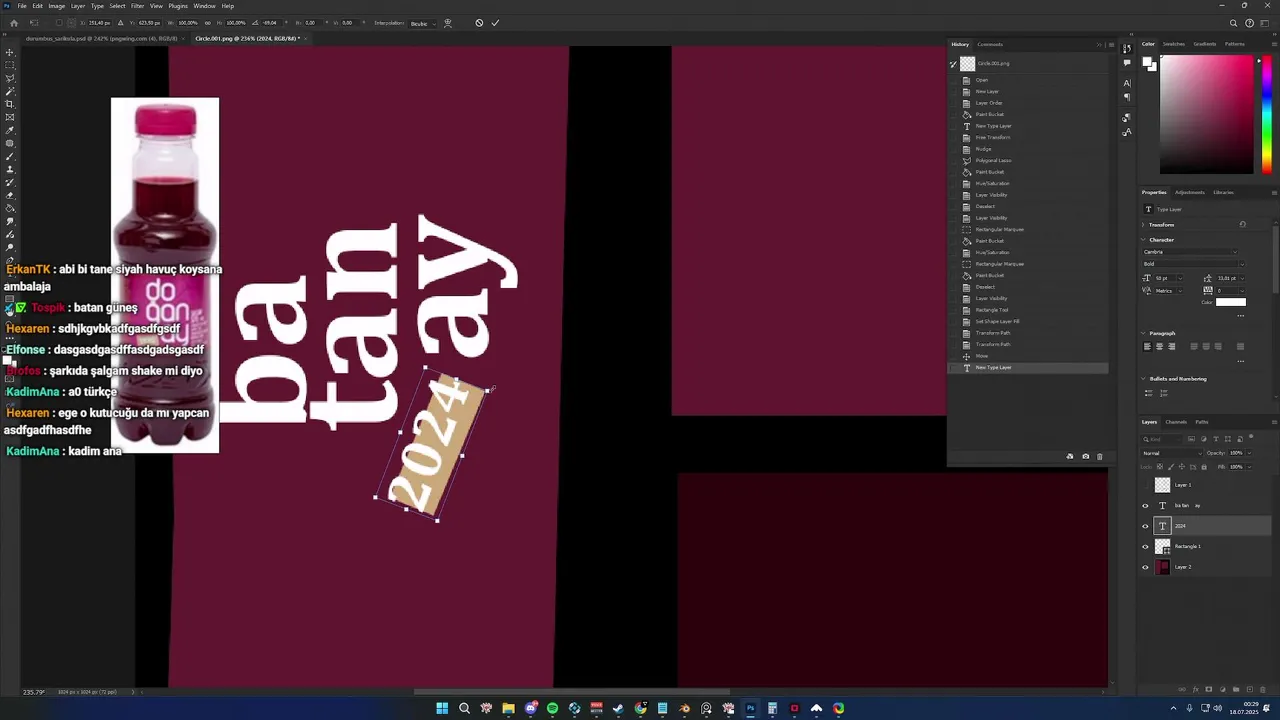Collapse the Character section

[x=1143, y=240]
